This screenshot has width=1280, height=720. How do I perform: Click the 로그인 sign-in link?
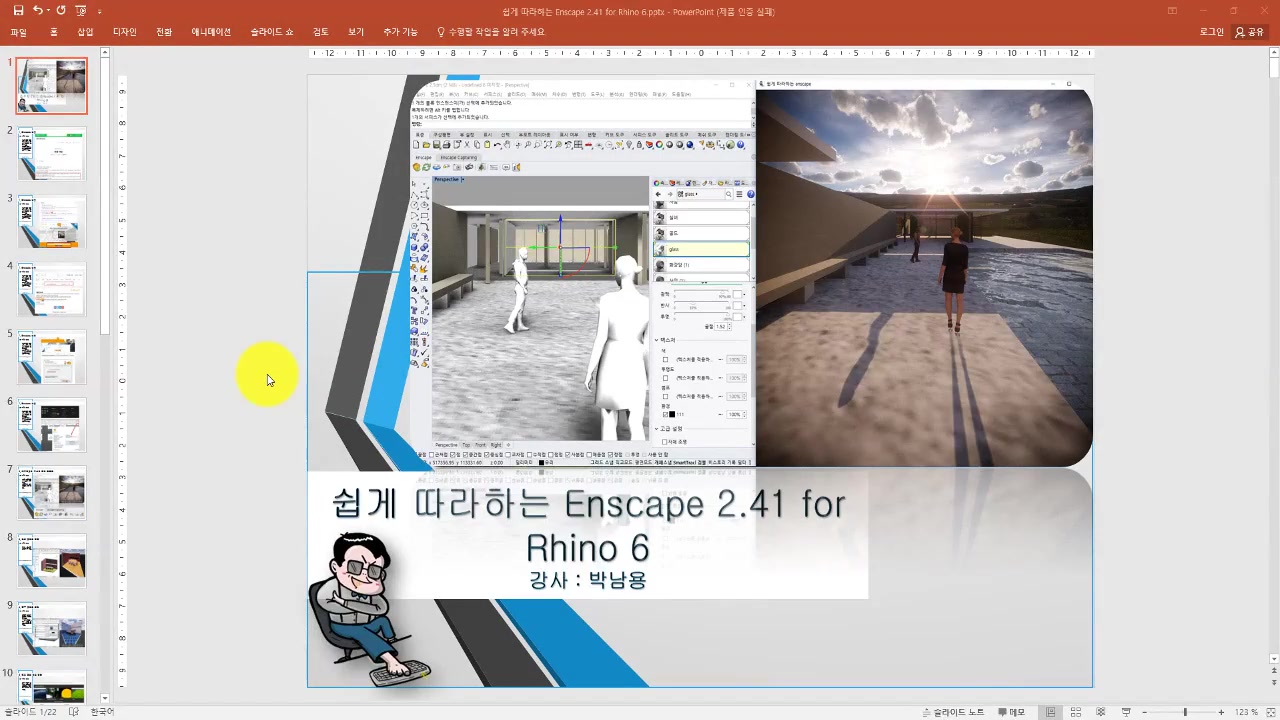(1211, 32)
